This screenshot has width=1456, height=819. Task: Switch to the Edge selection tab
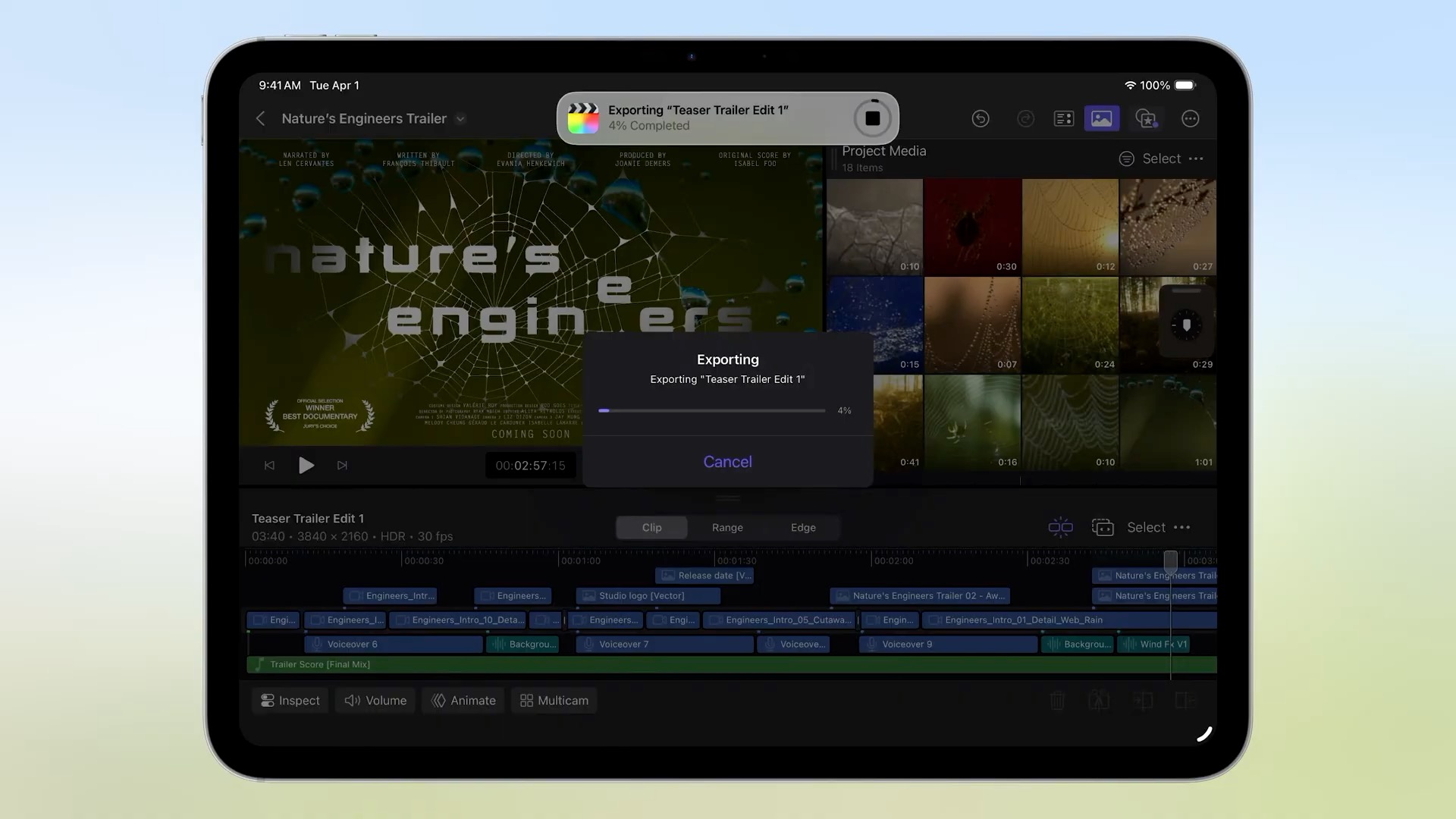(802, 527)
